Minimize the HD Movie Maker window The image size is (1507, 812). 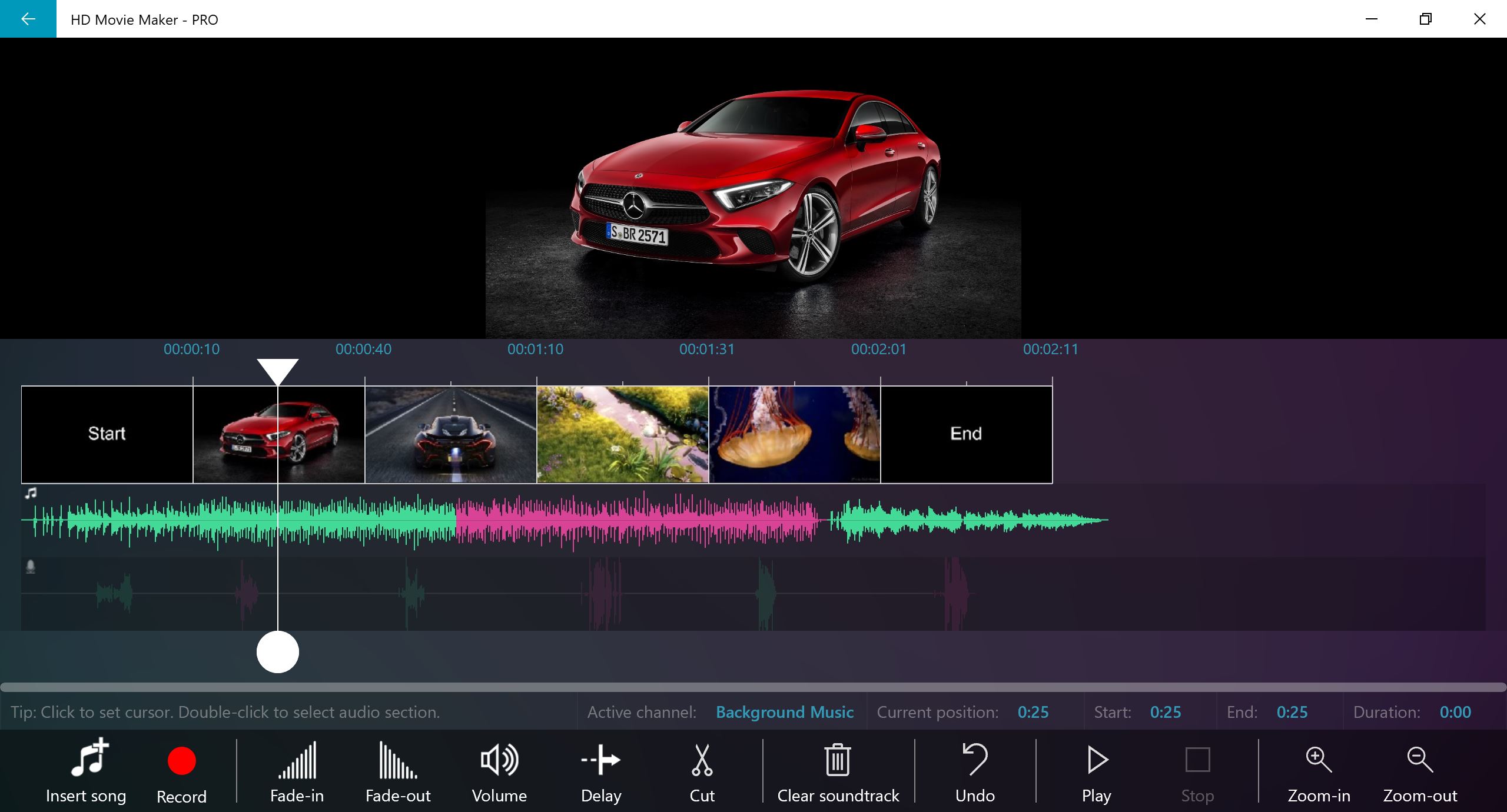[x=1372, y=19]
